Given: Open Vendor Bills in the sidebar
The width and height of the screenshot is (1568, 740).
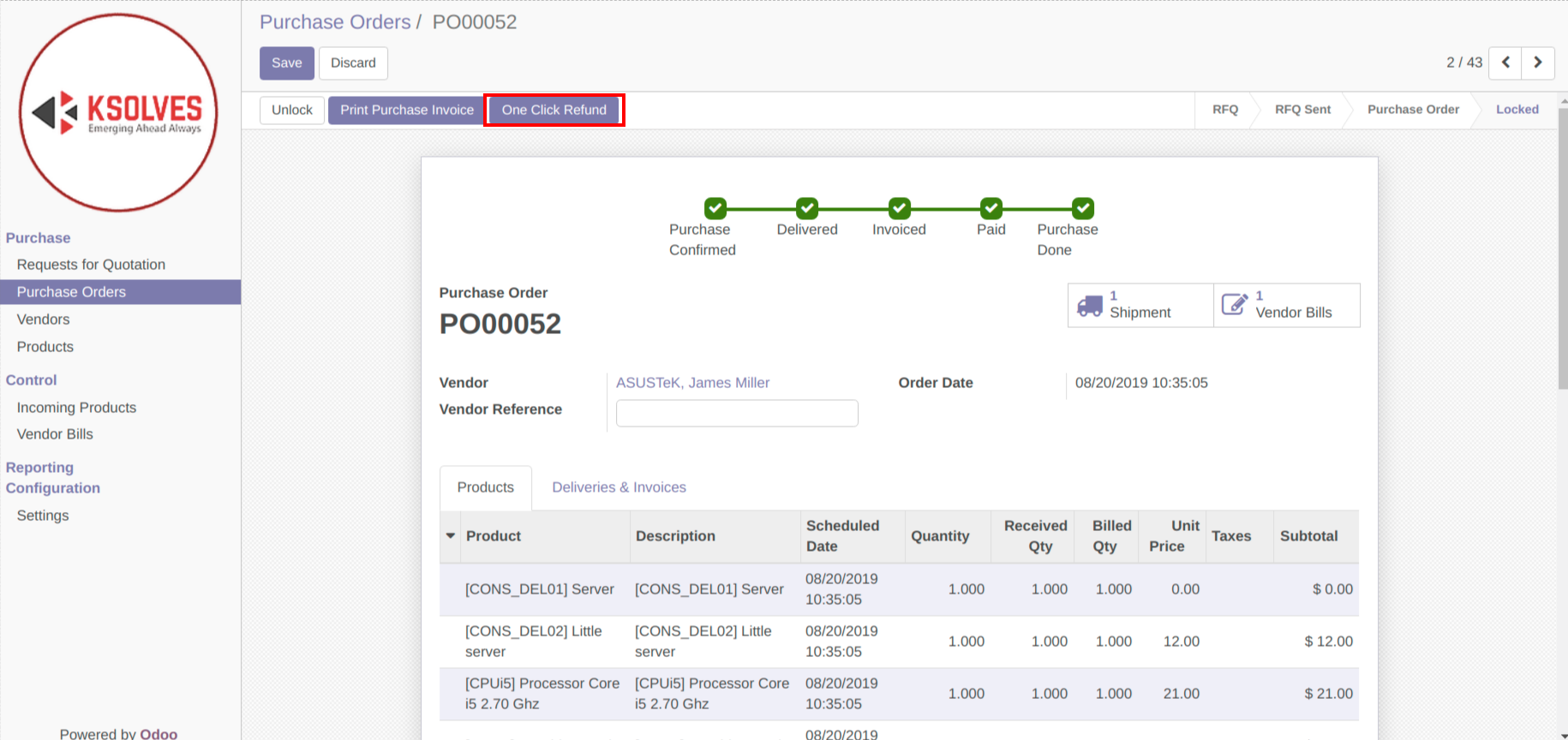Looking at the screenshot, I should click(55, 434).
